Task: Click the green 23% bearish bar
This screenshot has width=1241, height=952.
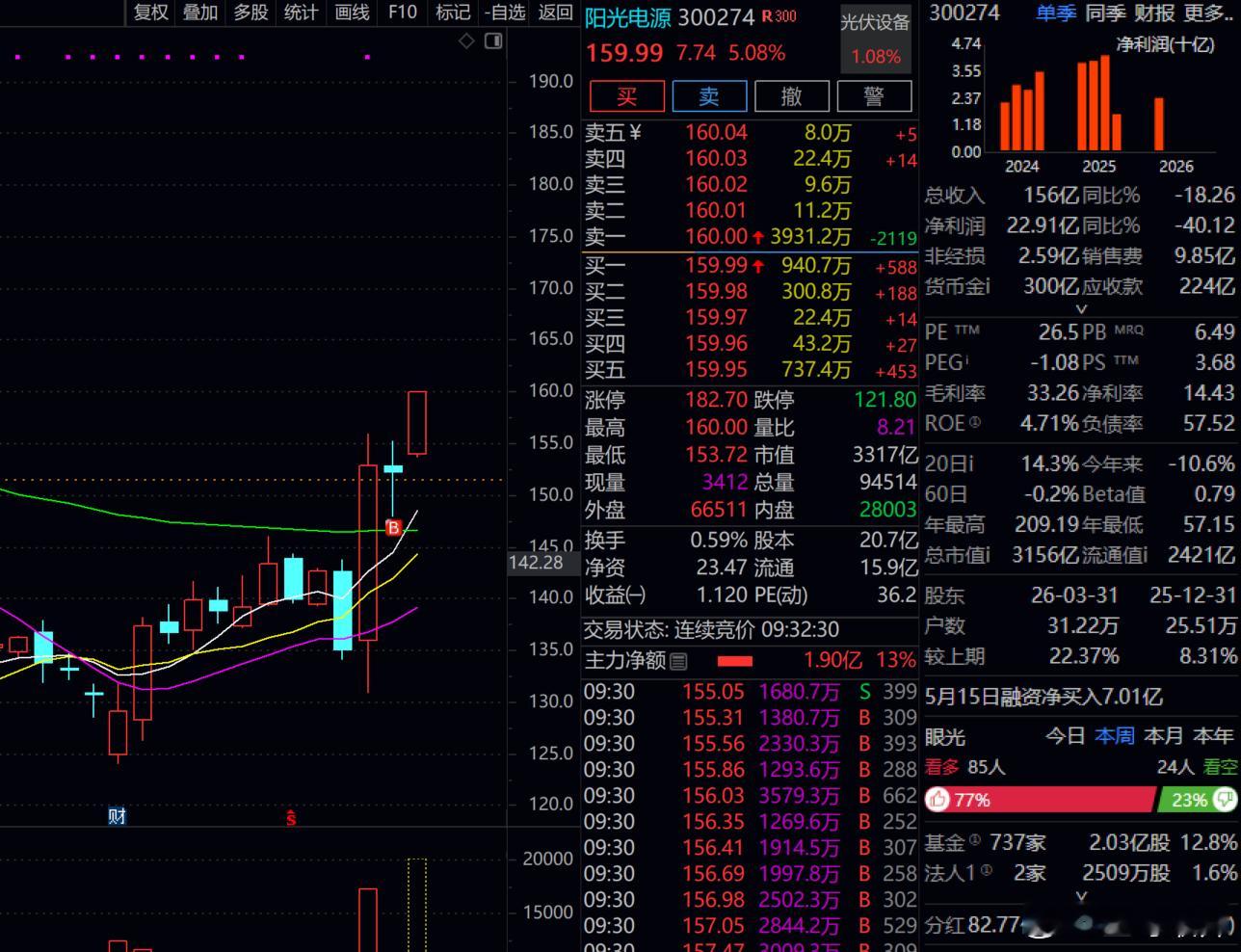Action: 1198,800
